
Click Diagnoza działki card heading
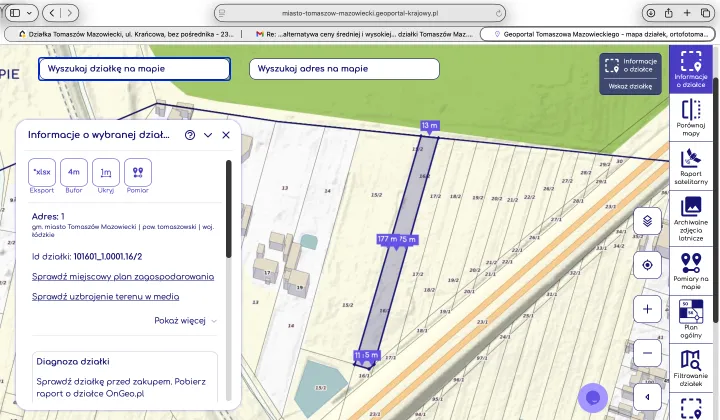pyautogui.click(x=73, y=362)
